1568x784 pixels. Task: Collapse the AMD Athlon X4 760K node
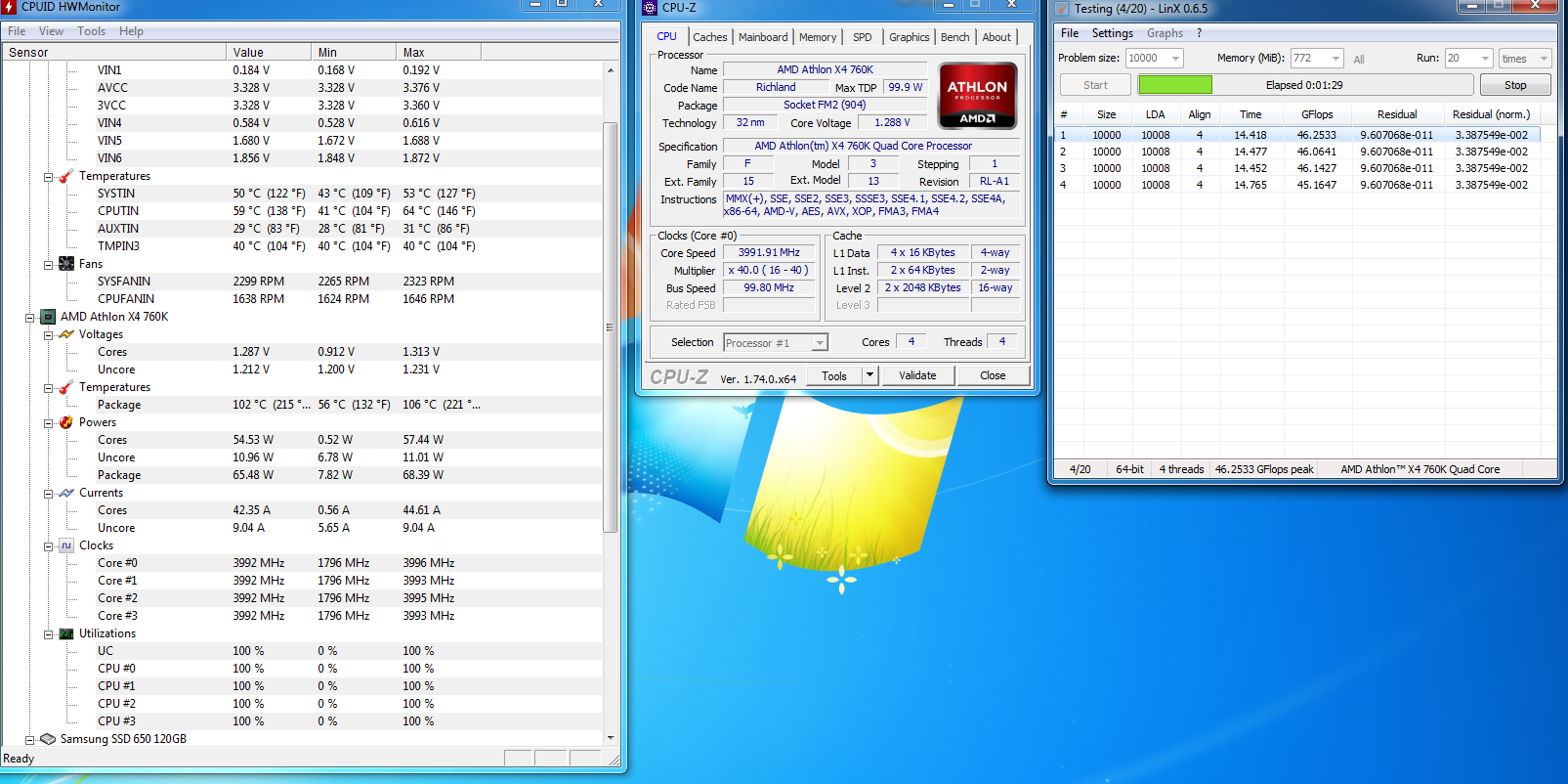(x=29, y=318)
